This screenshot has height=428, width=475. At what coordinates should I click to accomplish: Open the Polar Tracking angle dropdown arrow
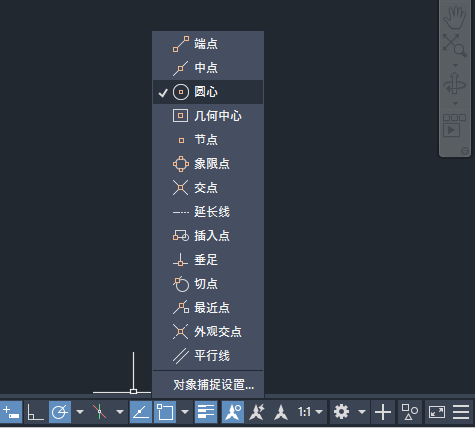click(x=80, y=412)
